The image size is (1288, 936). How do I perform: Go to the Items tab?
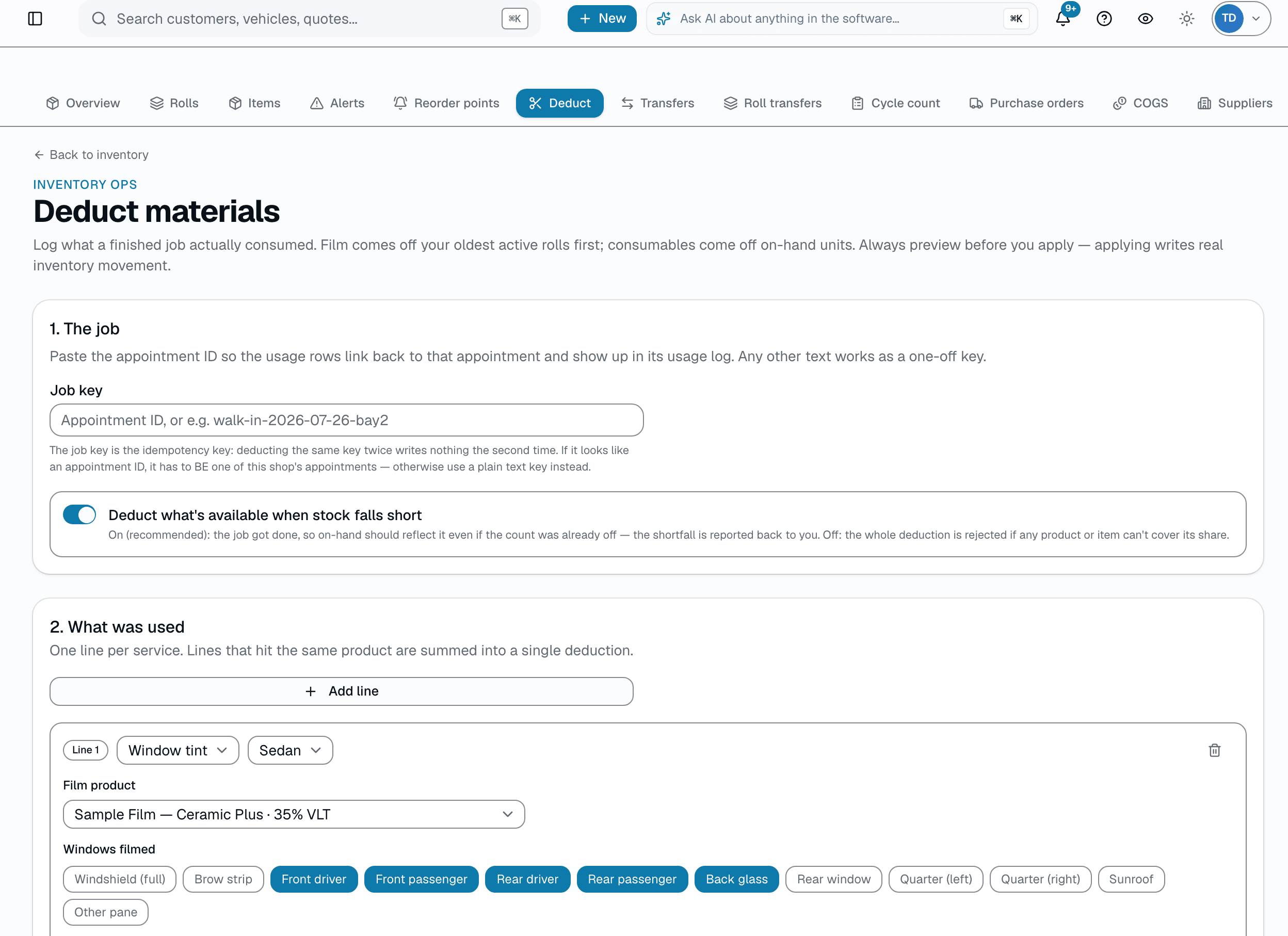[x=254, y=103]
